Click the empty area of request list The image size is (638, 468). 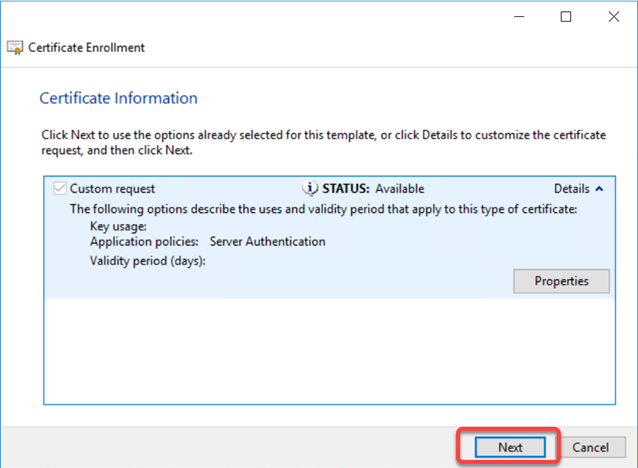coord(330,351)
